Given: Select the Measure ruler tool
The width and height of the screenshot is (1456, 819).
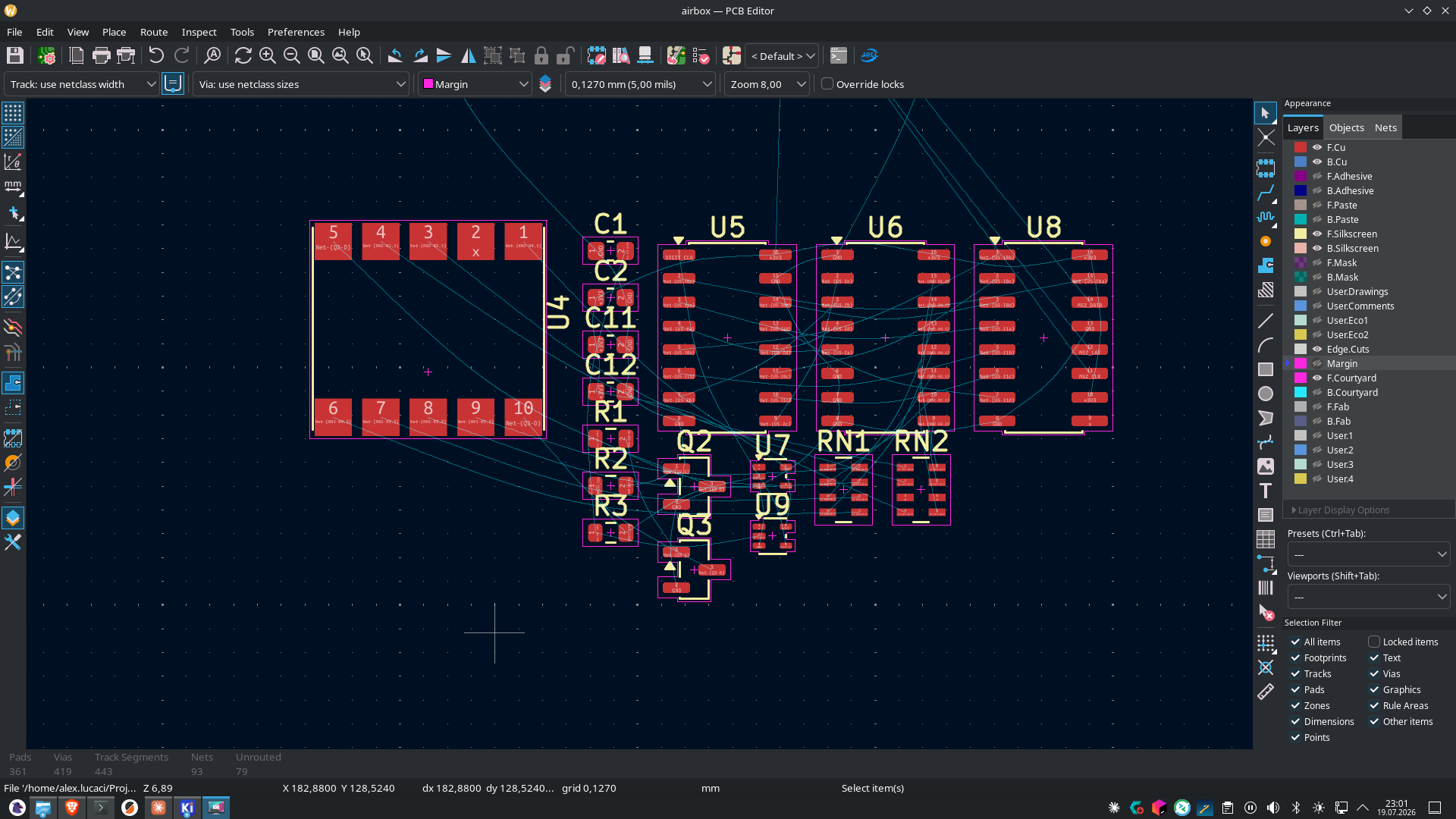Looking at the screenshot, I should point(1266,692).
